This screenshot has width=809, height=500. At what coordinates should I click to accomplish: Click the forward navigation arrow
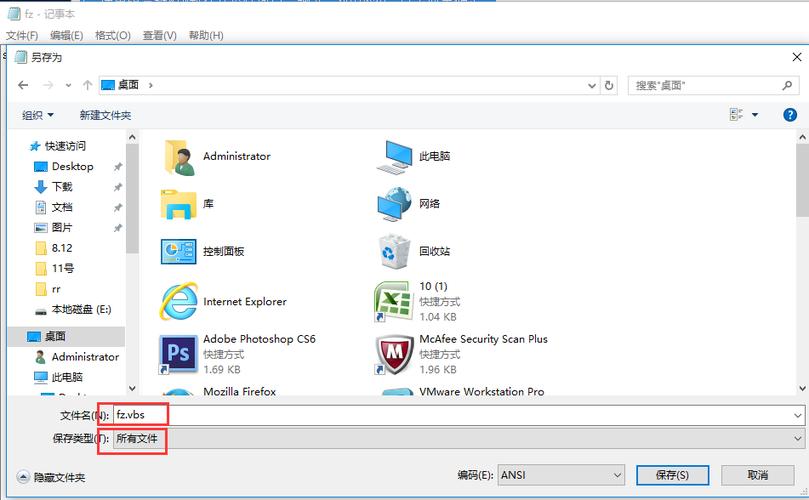48,85
